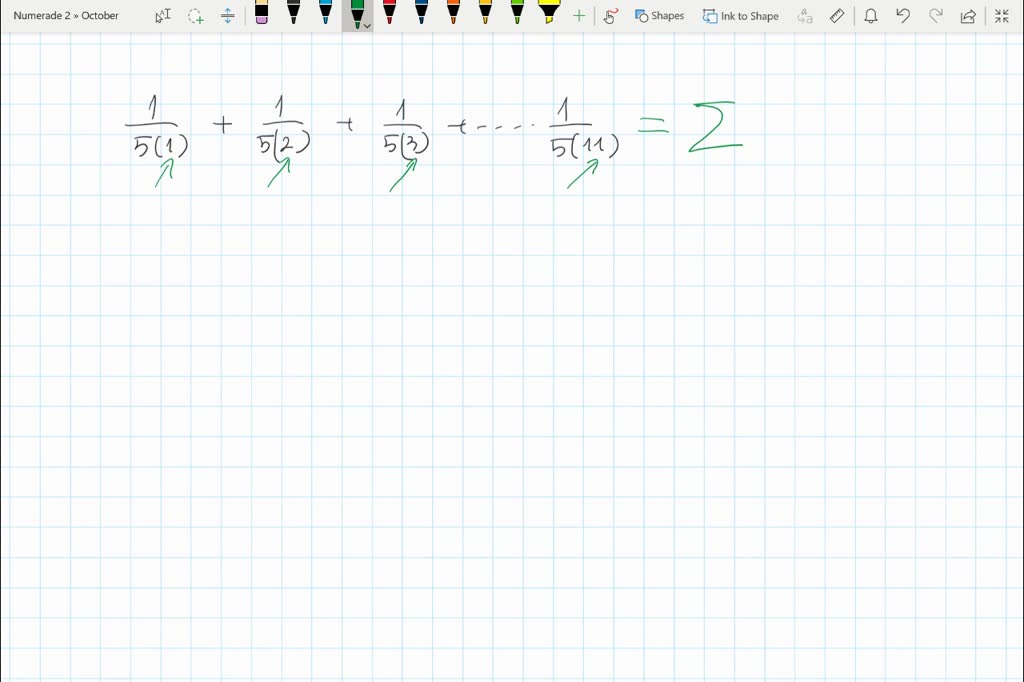This screenshot has width=1024, height=682.
Task: Add a new pen with the plus
Action: [x=578, y=15]
